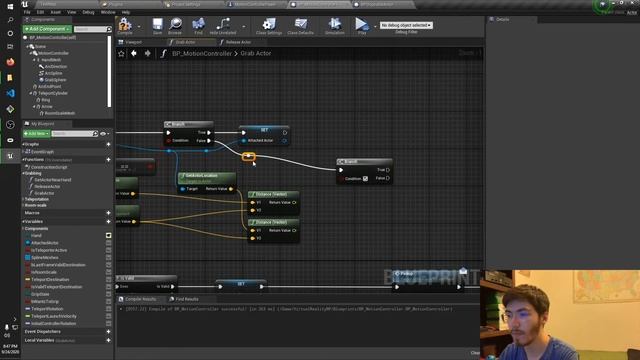Collapse the Grabbing category
Image resolution: width=640 pixels, height=360 pixels.
(x=24, y=173)
